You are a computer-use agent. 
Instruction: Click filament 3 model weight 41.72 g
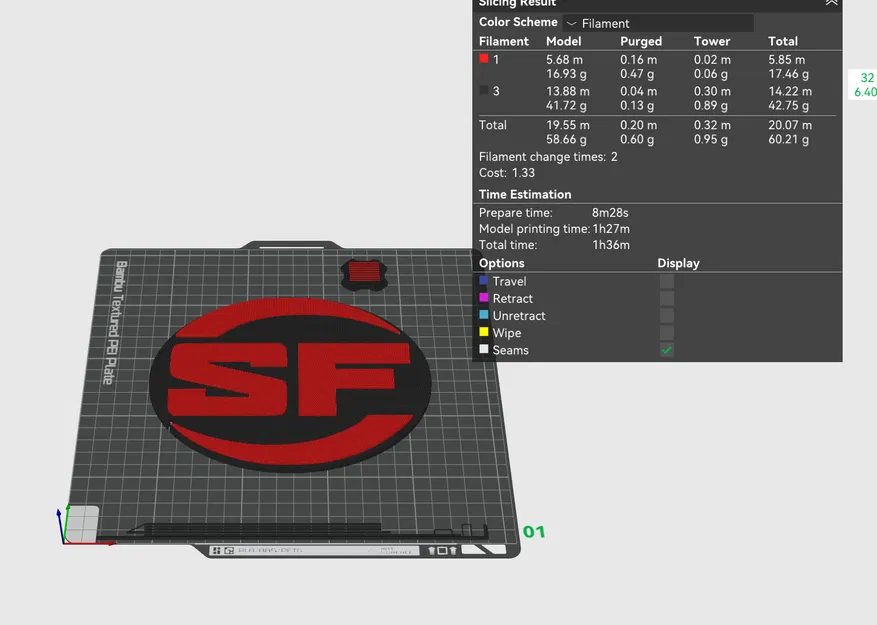tap(566, 105)
